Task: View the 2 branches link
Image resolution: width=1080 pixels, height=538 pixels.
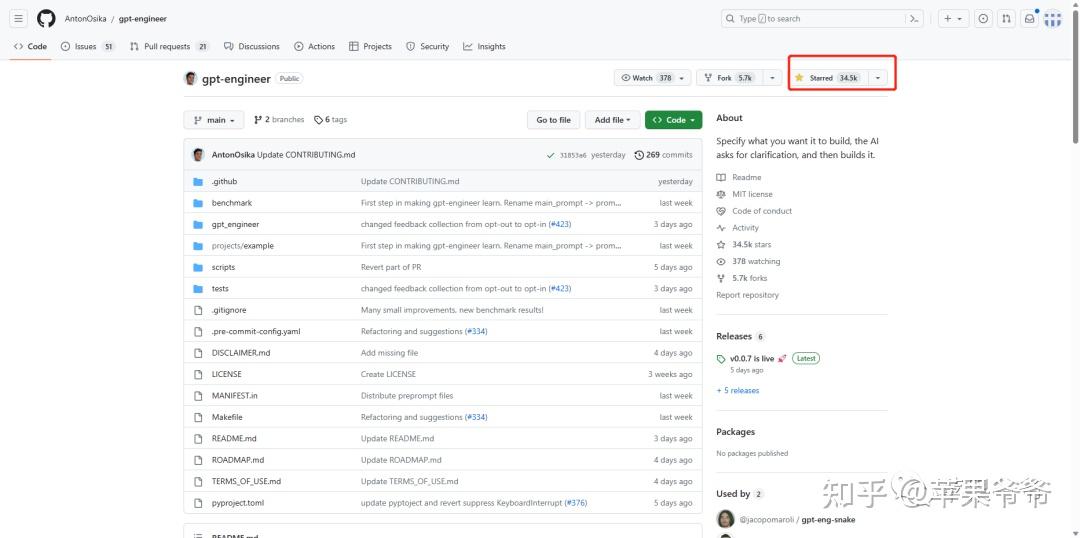Action: pyautogui.click(x=279, y=120)
